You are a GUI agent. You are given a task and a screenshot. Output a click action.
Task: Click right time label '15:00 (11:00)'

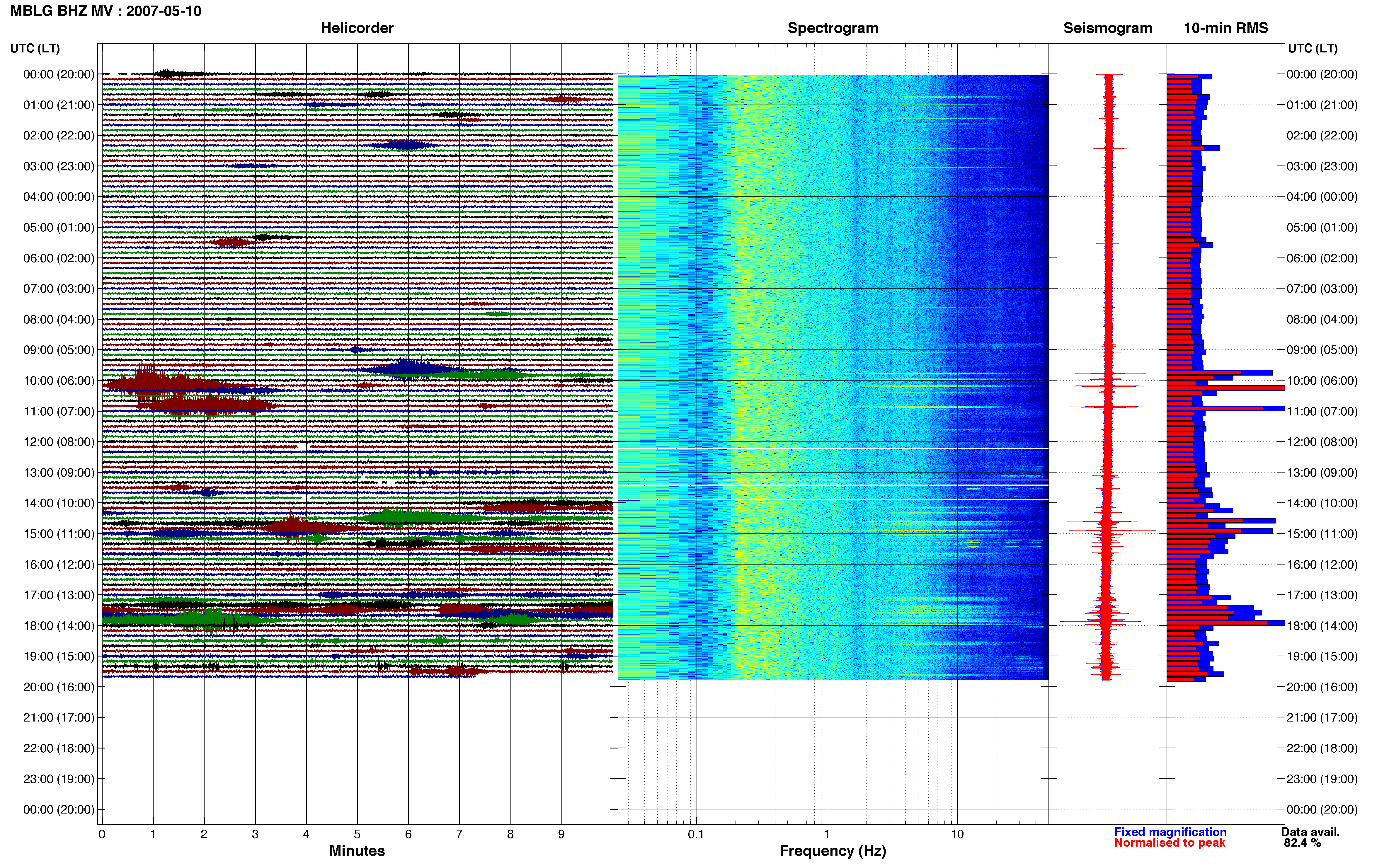click(1322, 534)
